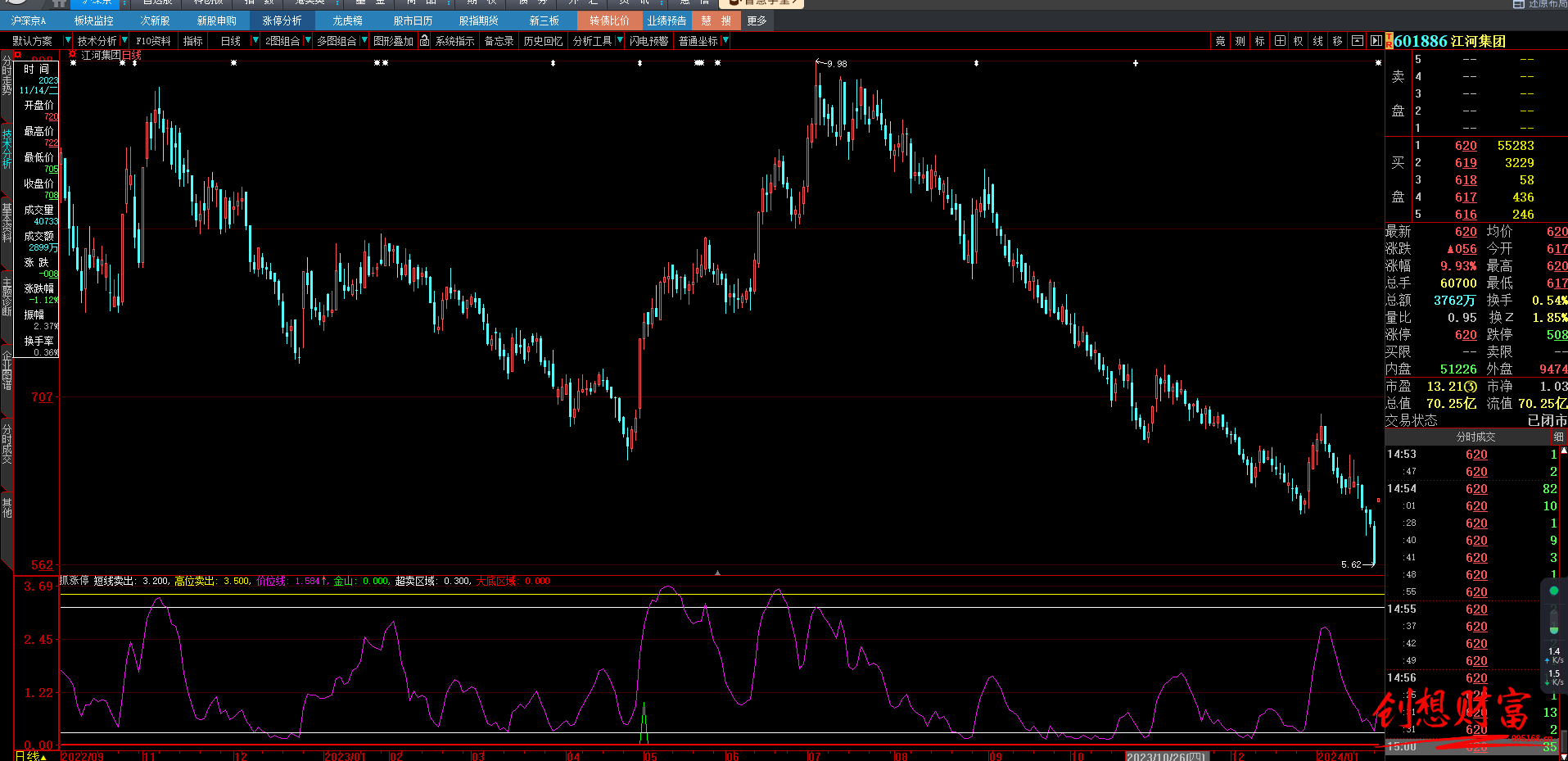Open the 普通坐标 dropdown arrow
Screen dimensions: 1568x761
point(725,40)
